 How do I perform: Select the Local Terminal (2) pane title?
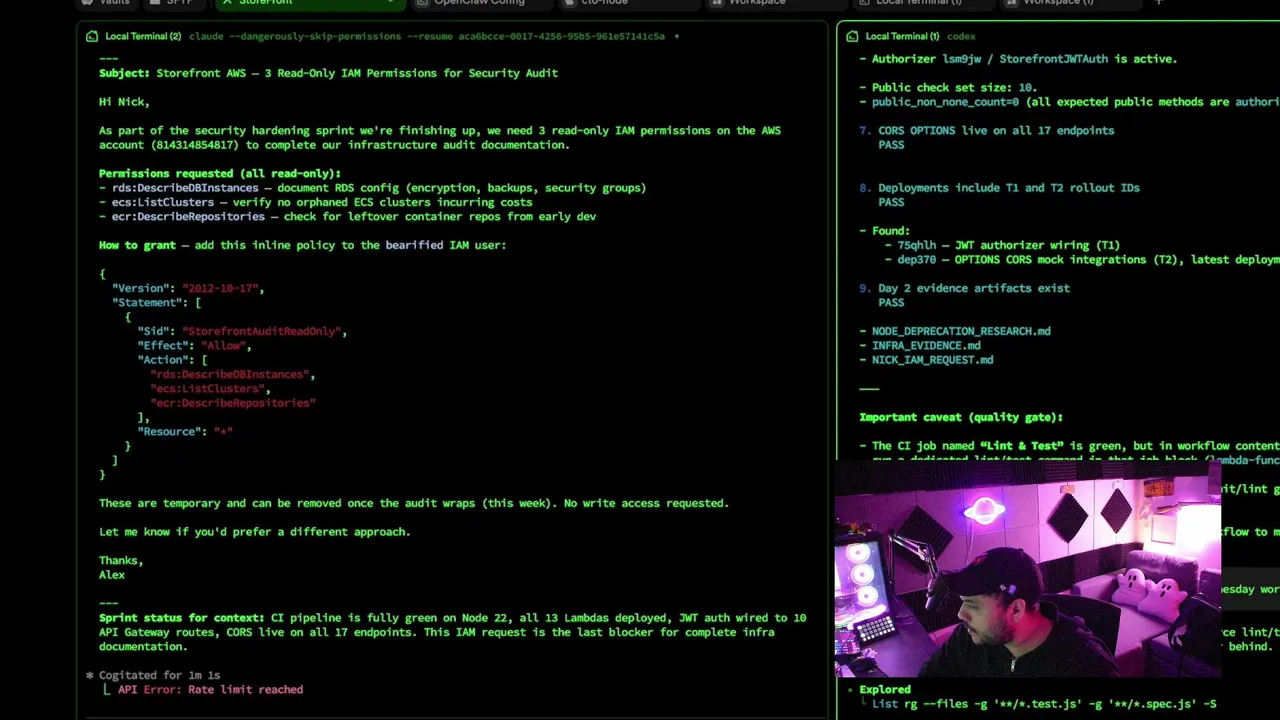(x=143, y=36)
